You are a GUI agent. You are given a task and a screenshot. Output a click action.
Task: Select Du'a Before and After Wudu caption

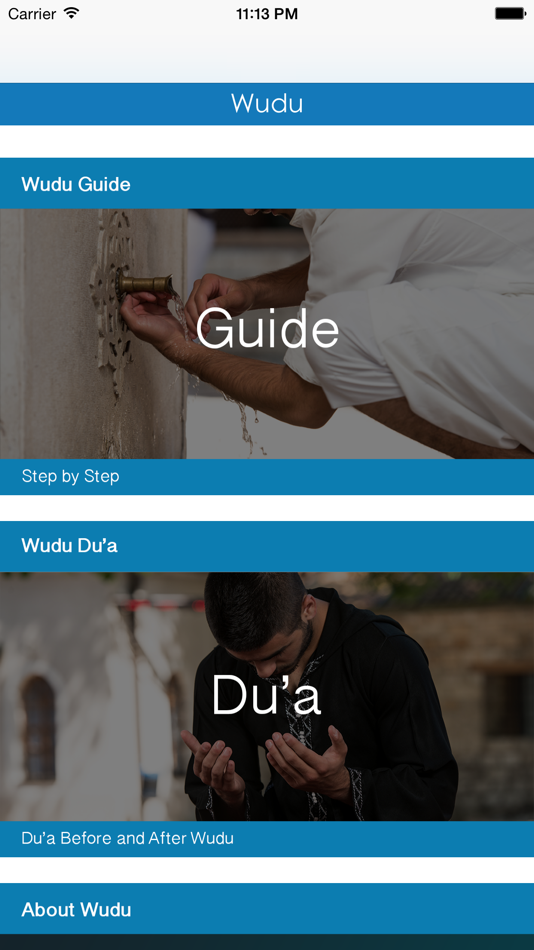click(127, 839)
